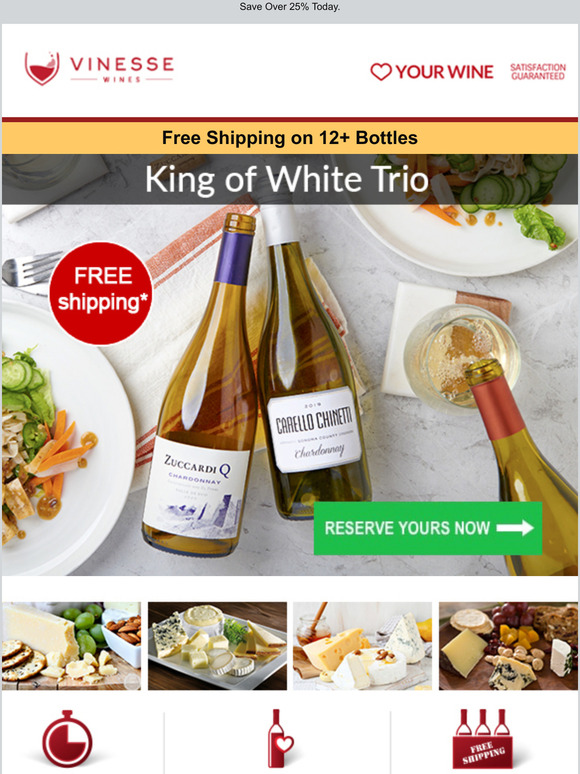The width and height of the screenshot is (580, 774).
Task: Open the cheese with green grapes thumbnail
Action: coord(72,646)
